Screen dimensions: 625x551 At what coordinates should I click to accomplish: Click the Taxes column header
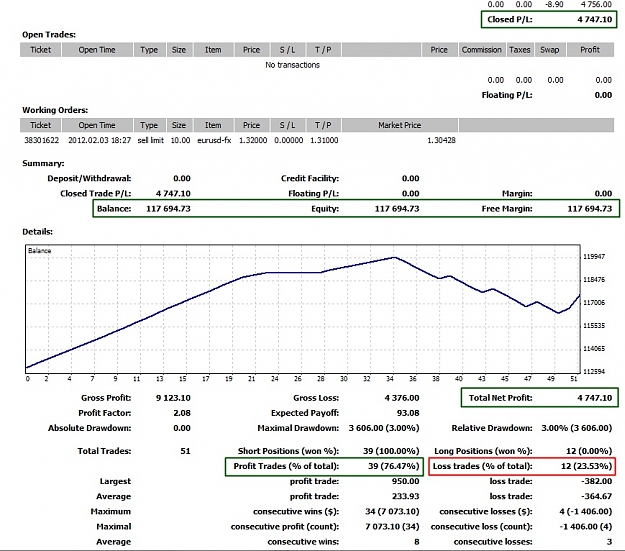(520, 50)
